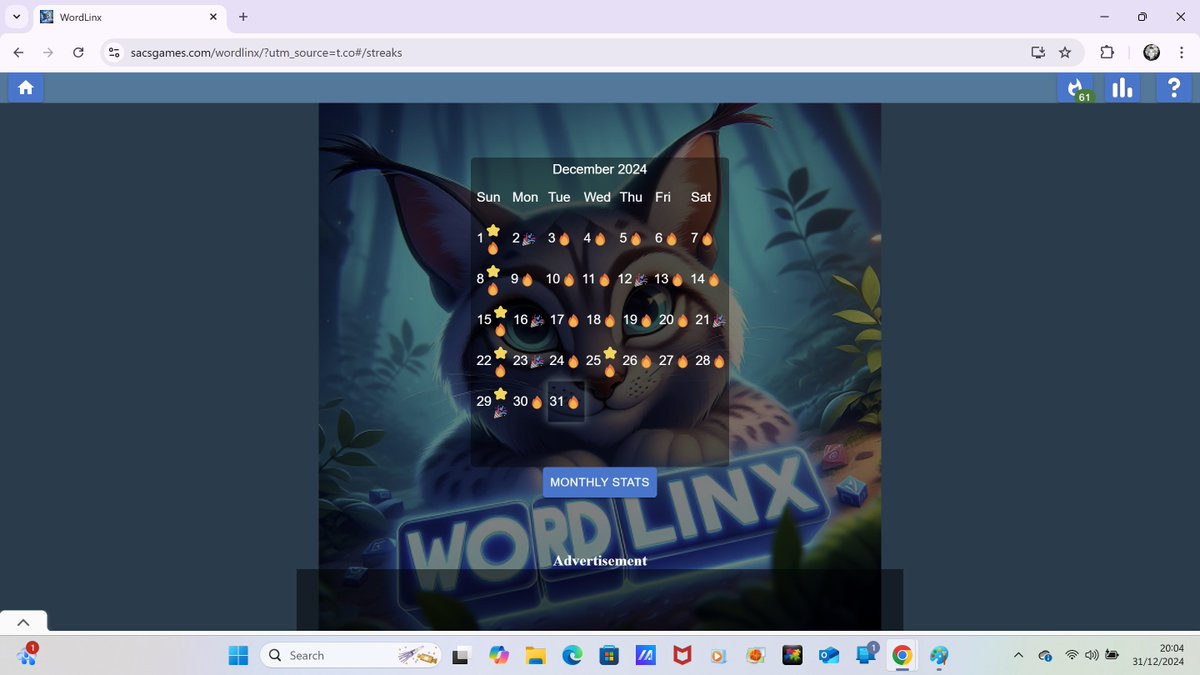Open the help question mark icon
Screen dimensions: 1200x675
pos(1173,88)
